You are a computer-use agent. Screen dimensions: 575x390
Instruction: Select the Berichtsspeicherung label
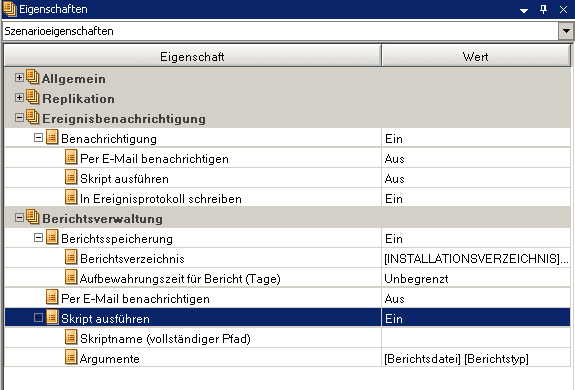[117, 239]
